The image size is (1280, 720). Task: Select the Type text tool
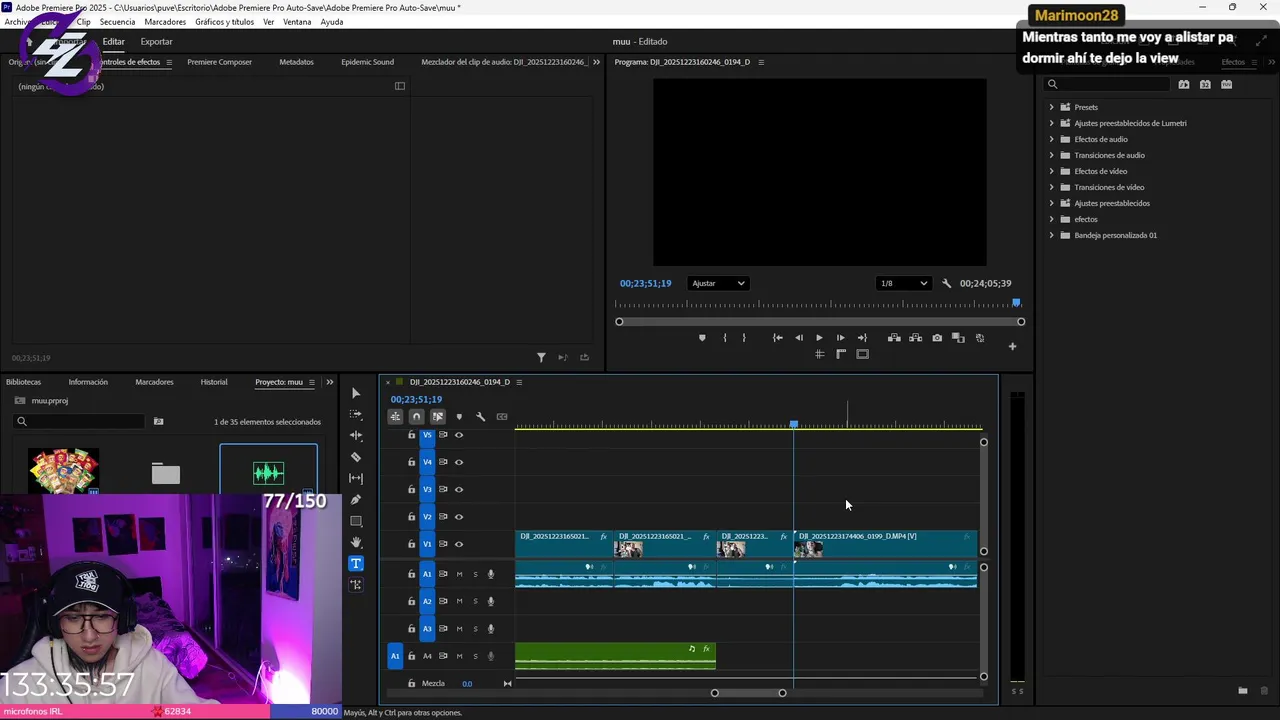pos(356,563)
